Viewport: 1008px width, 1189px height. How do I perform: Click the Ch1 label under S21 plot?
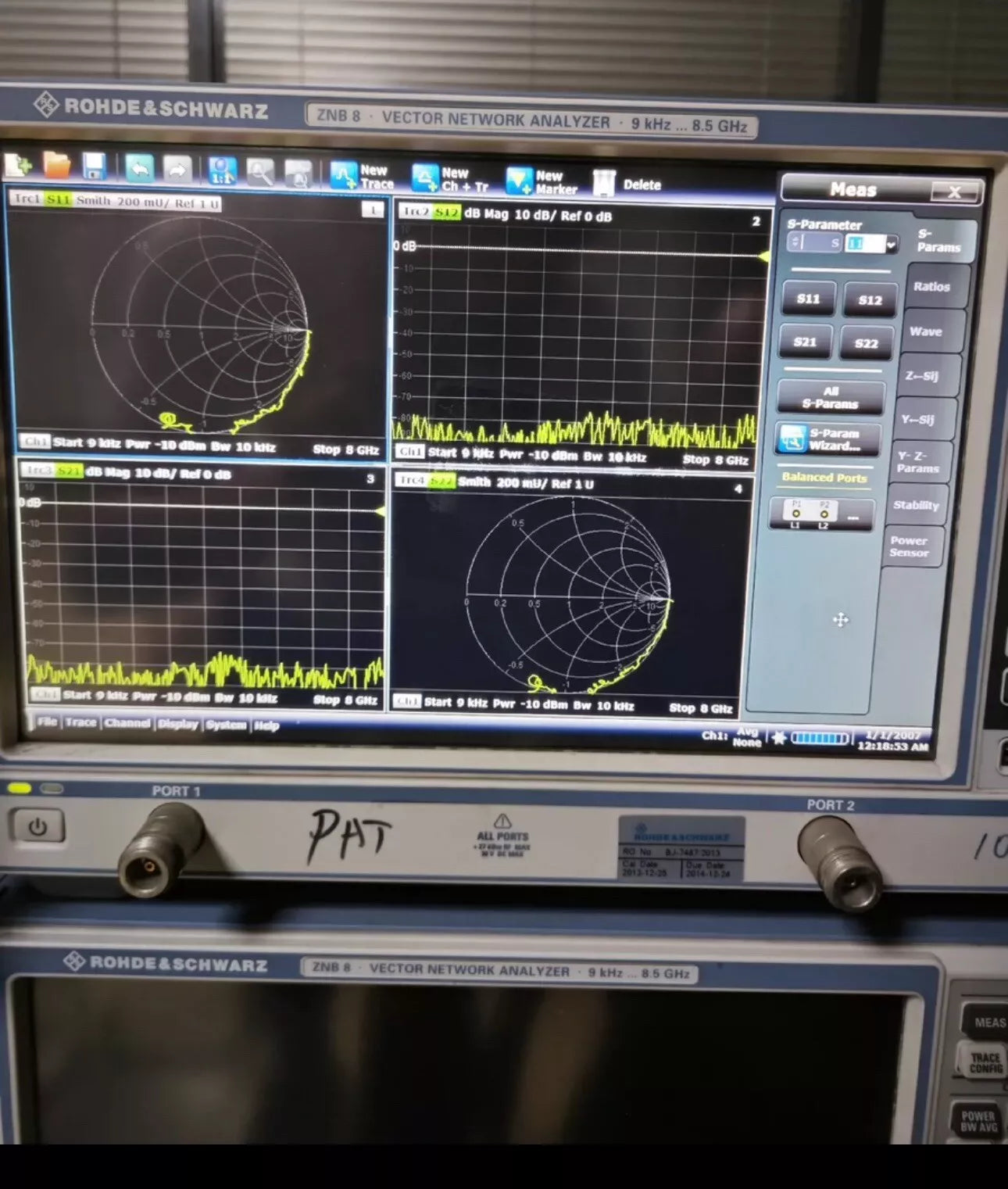(44, 693)
